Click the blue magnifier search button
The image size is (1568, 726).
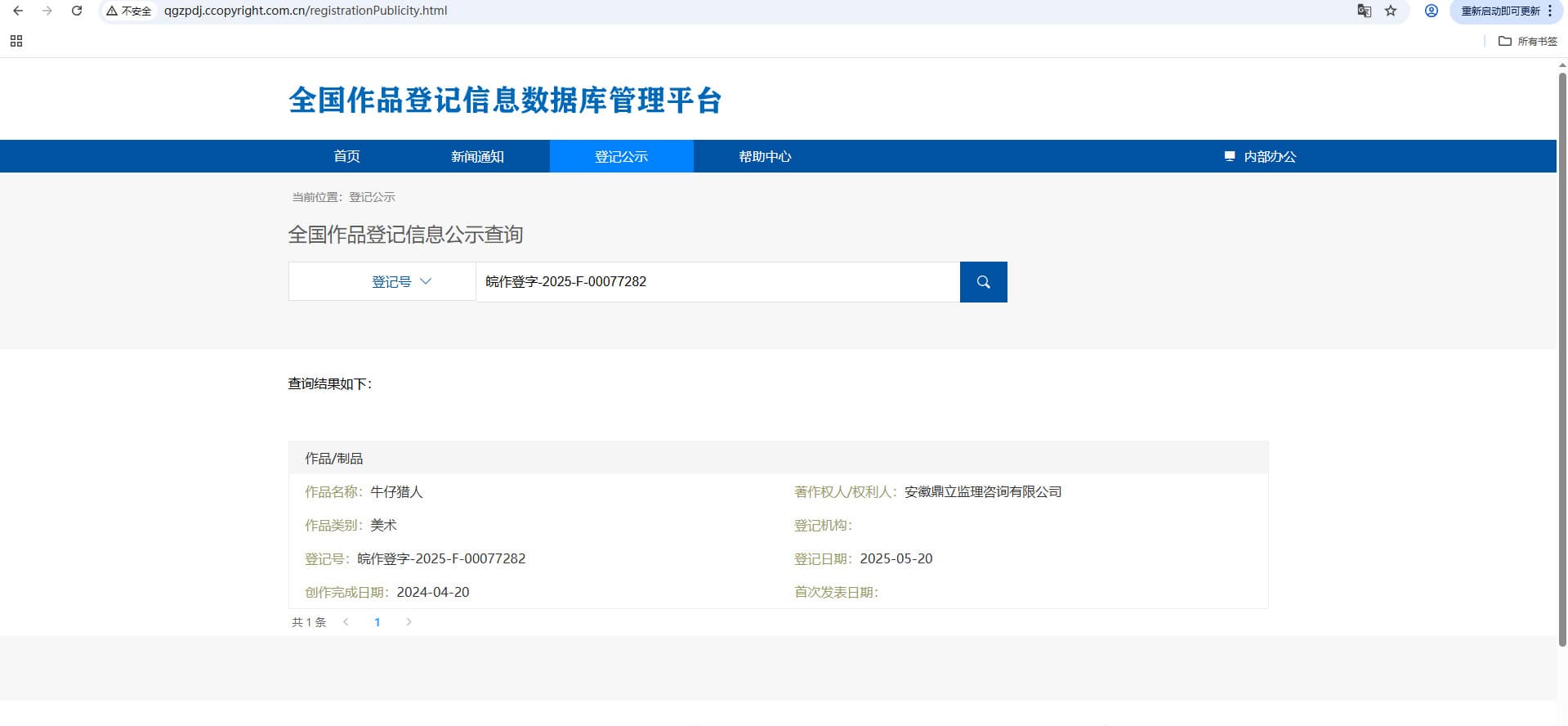point(983,282)
